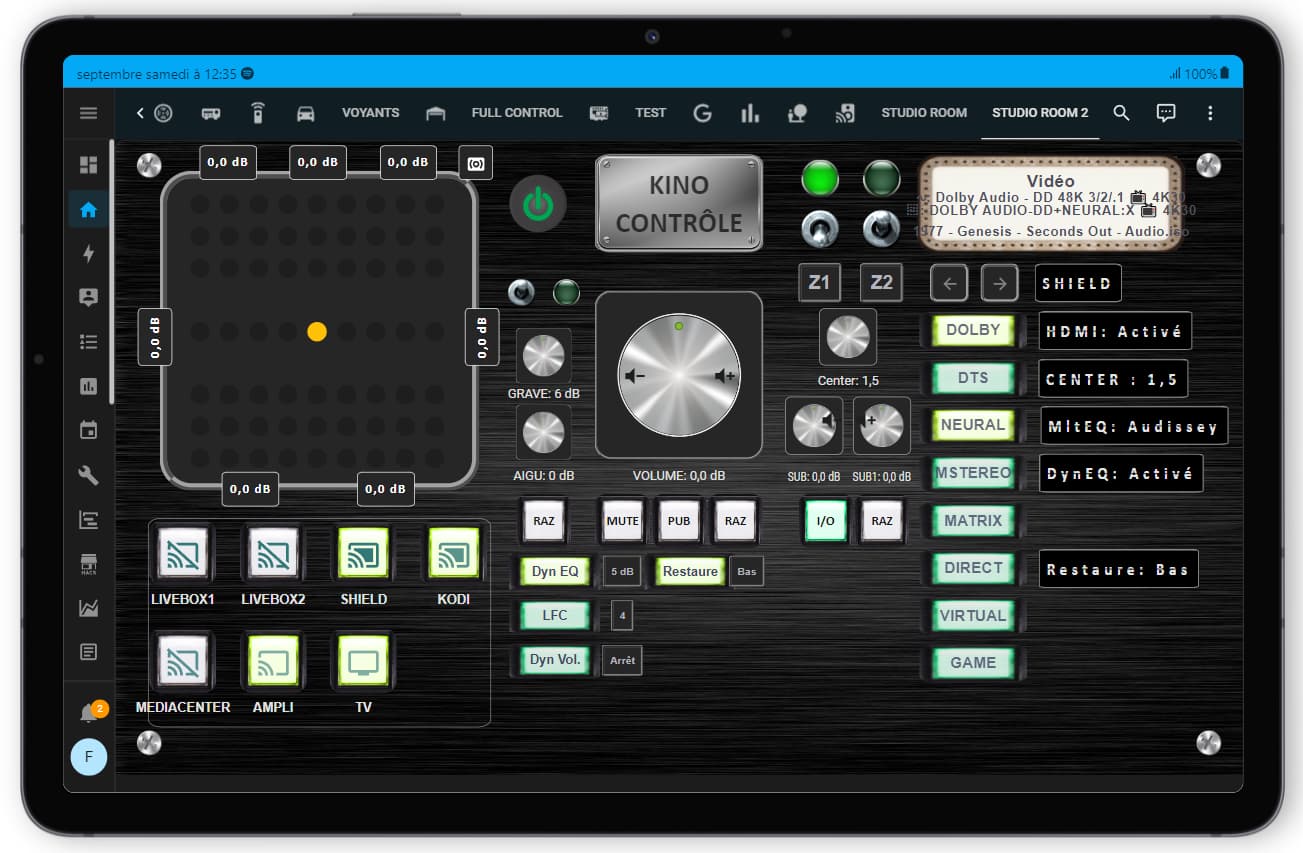Image resolution: width=1303 pixels, height=853 pixels.
Task: Open the three-dot overflow menu
Action: [1210, 113]
